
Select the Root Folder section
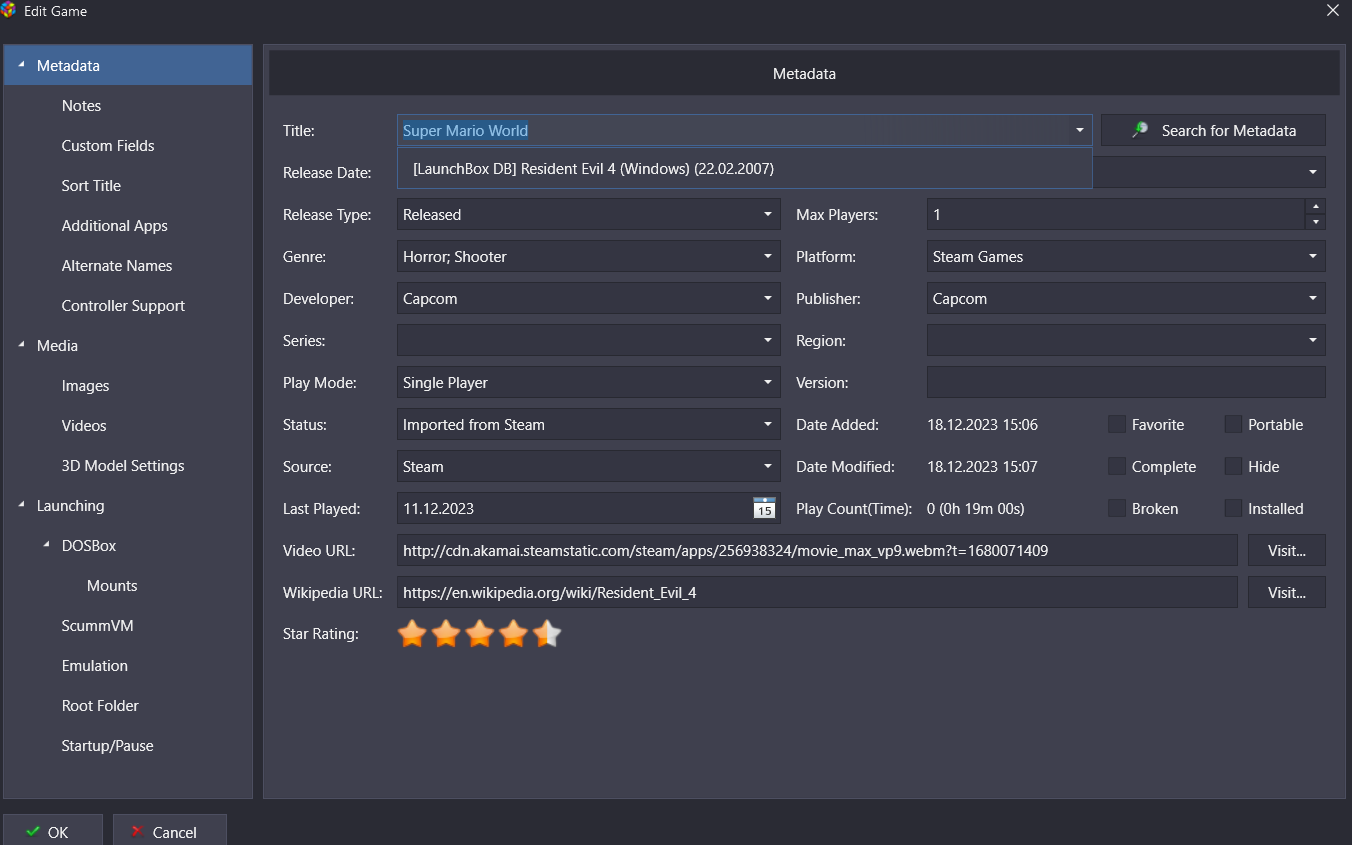coord(100,705)
